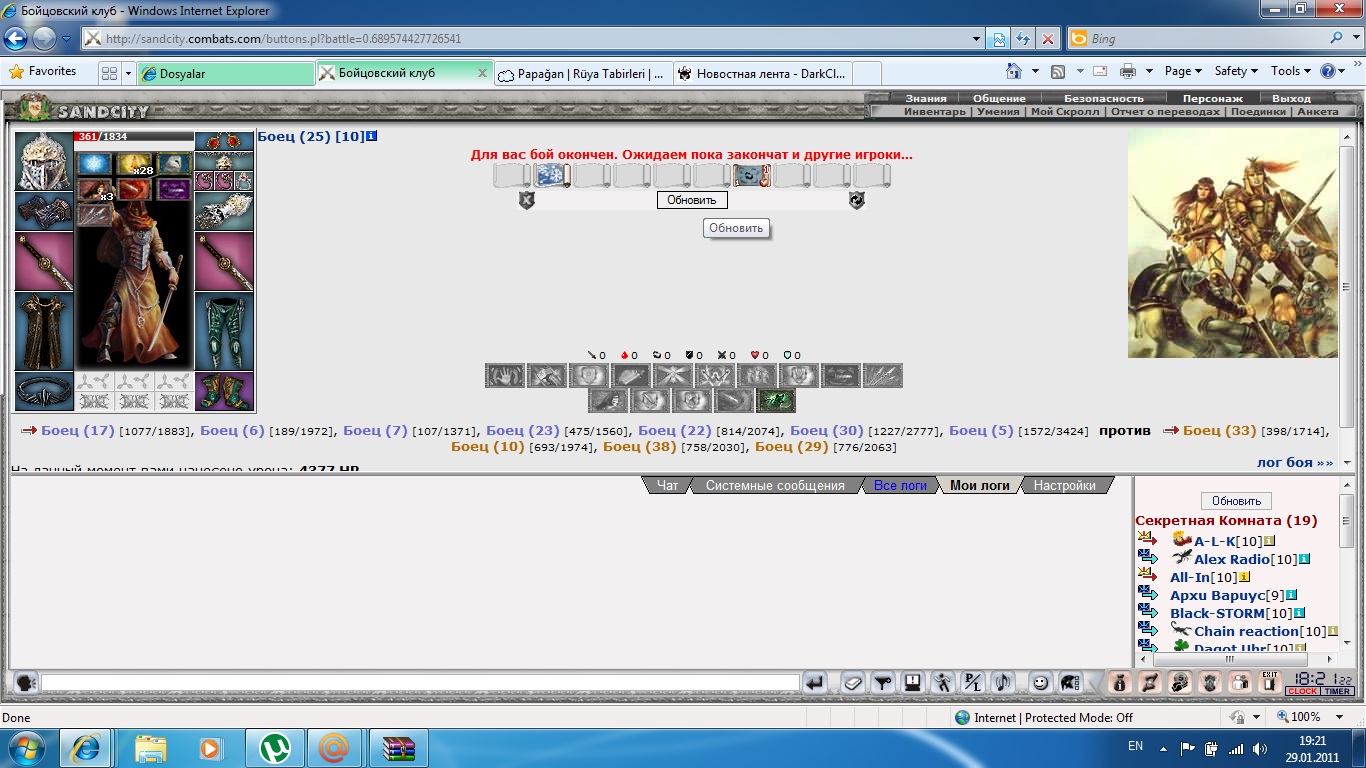This screenshot has width=1366, height=768.
Task: Click the ruby earrings slot
Action: point(224,141)
